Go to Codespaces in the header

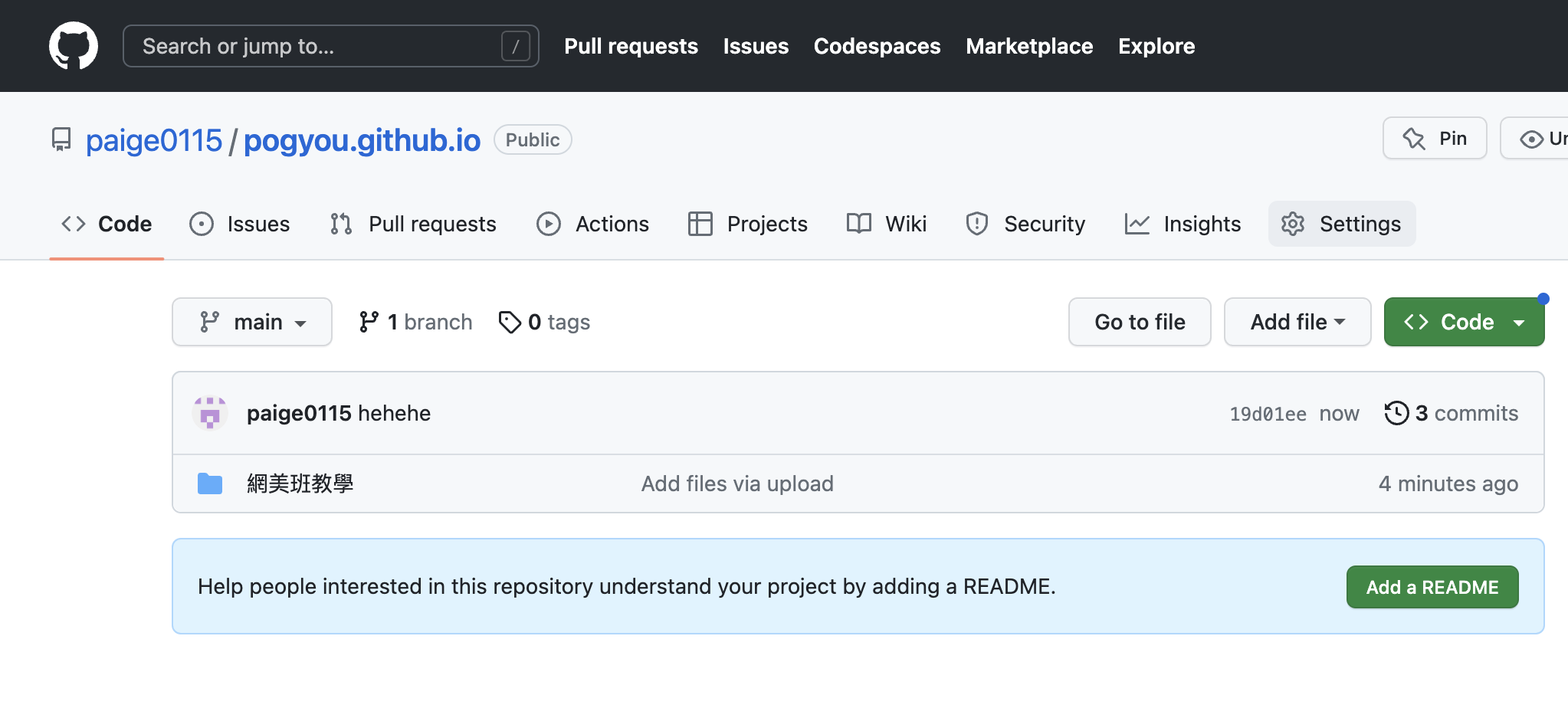click(x=877, y=46)
